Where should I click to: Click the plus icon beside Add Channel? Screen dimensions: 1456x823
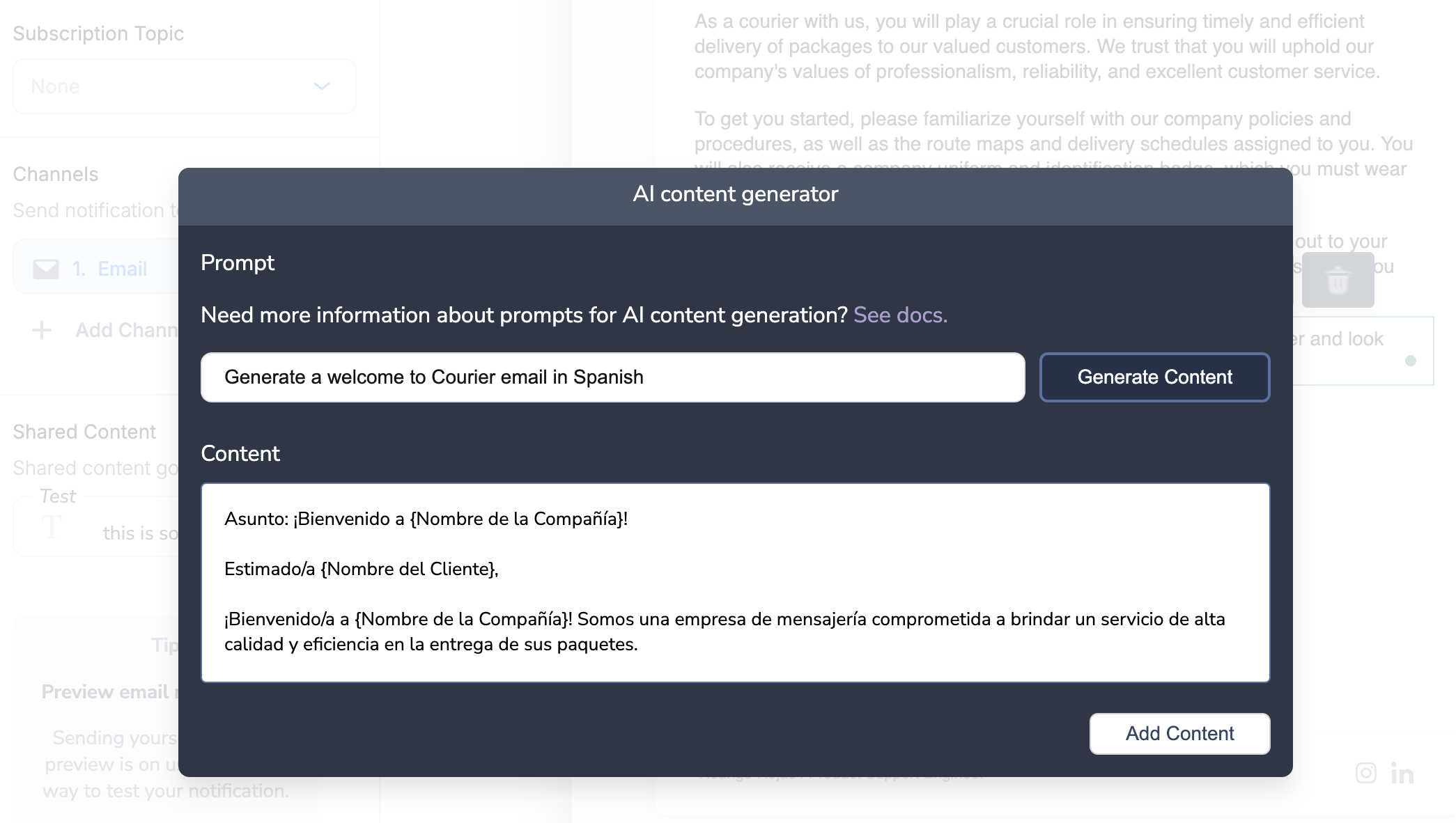pyautogui.click(x=42, y=330)
